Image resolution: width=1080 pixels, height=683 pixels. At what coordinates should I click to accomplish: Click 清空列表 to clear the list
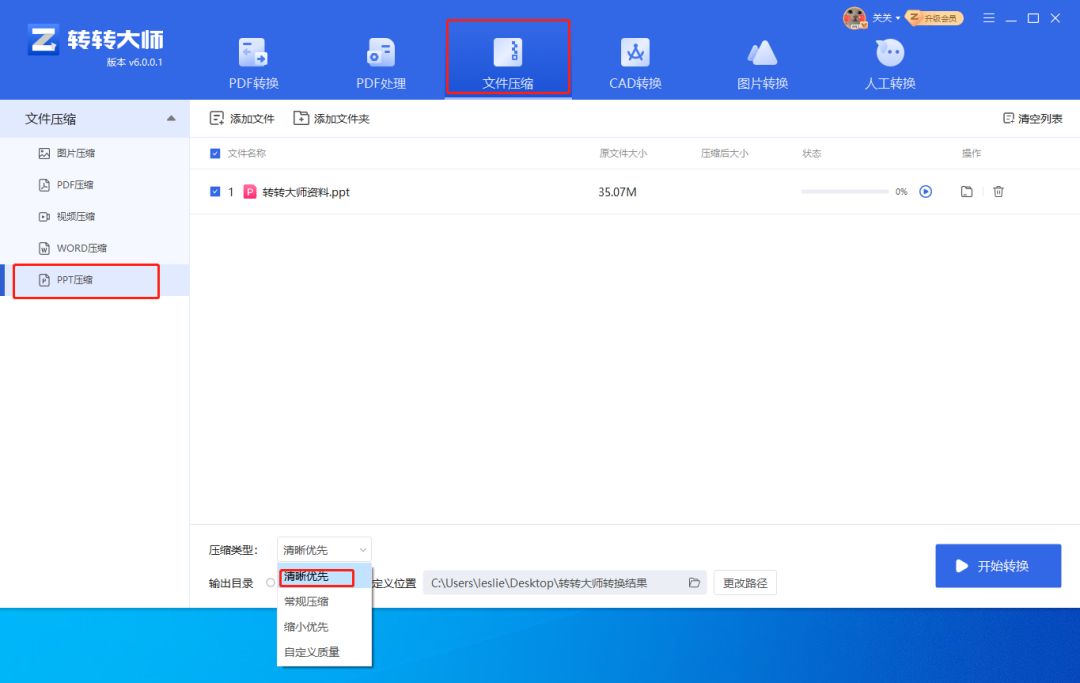coord(1035,118)
